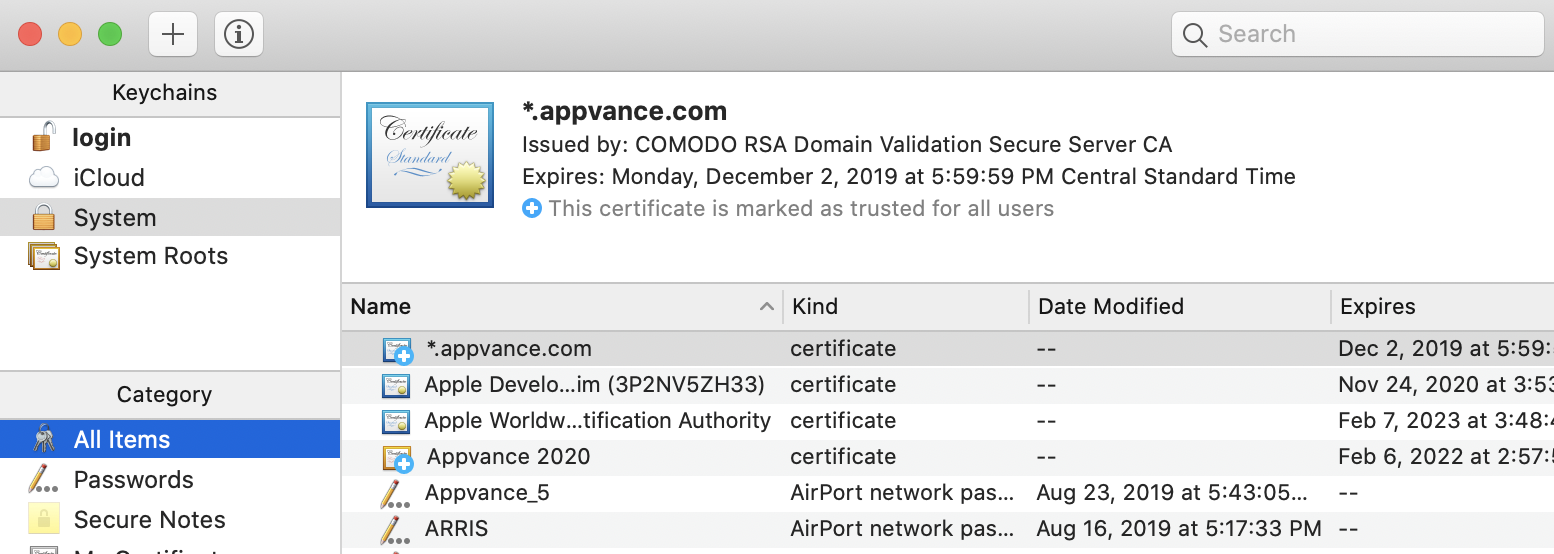The image size is (1554, 554).
Task: Select the Secure Notes category
Action: [170, 519]
